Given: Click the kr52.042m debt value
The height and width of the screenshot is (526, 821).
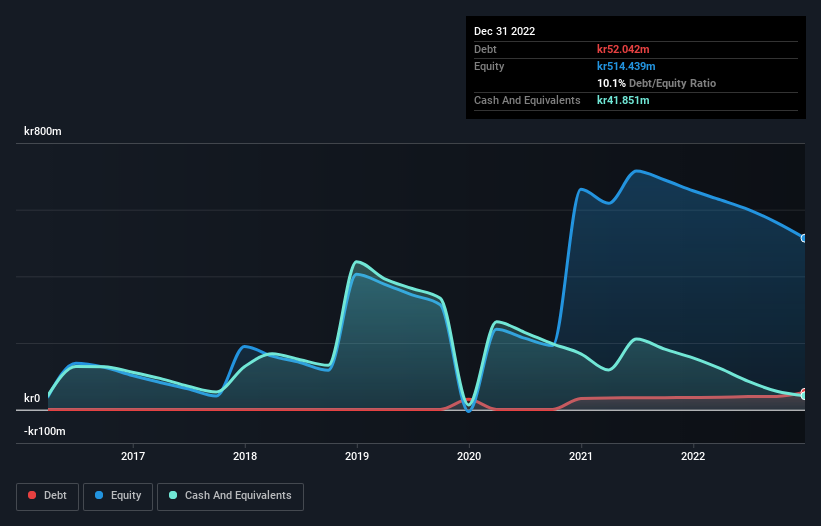Looking at the screenshot, I should tap(623, 49).
